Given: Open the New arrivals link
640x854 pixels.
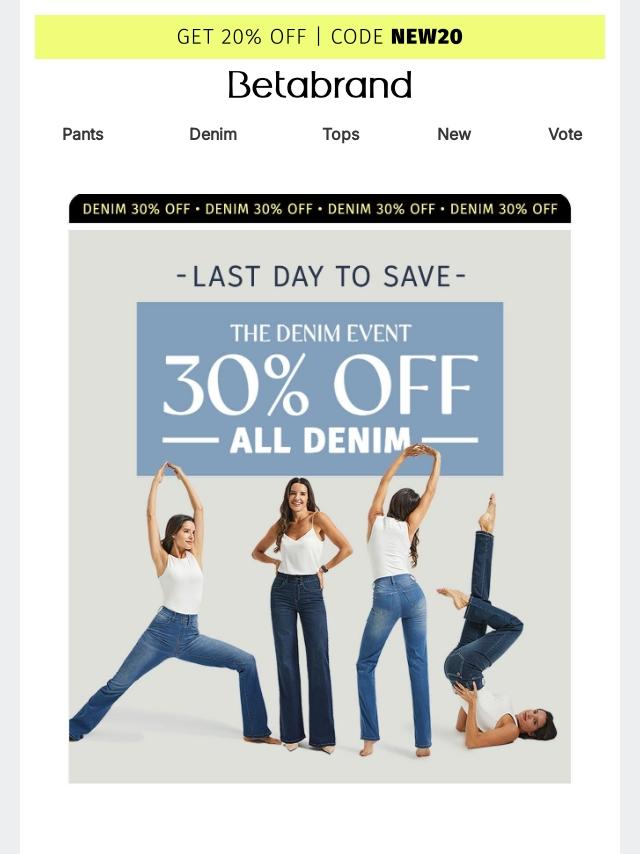Looking at the screenshot, I should (x=454, y=134).
